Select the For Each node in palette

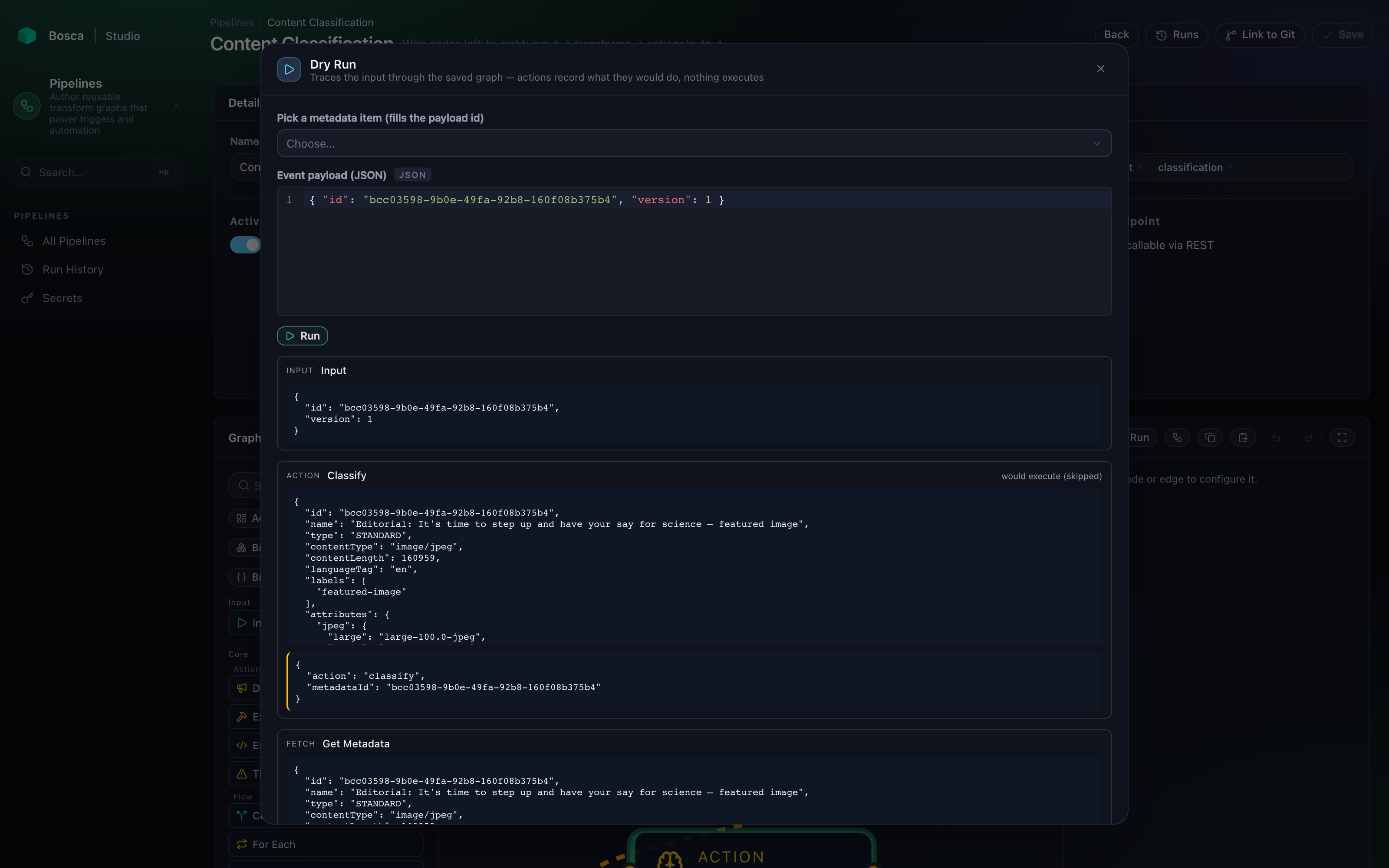coord(326,845)
